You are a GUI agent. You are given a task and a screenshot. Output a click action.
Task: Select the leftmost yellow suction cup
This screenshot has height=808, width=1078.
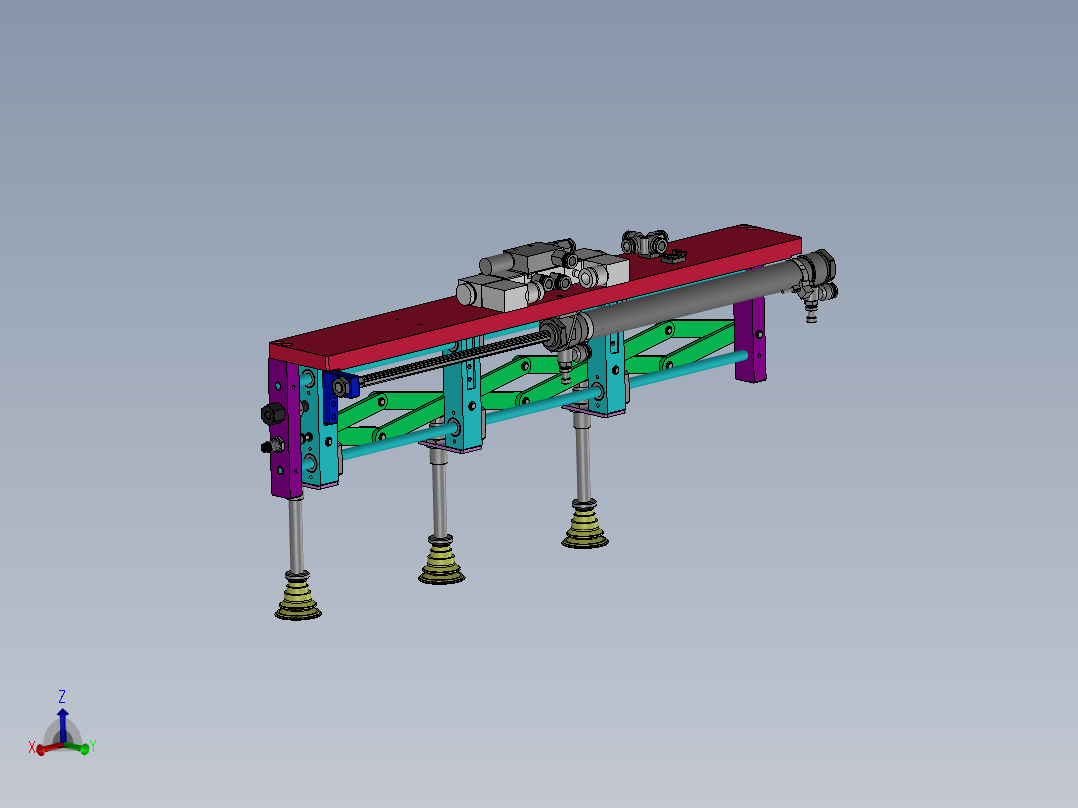(x=298, y=596)
